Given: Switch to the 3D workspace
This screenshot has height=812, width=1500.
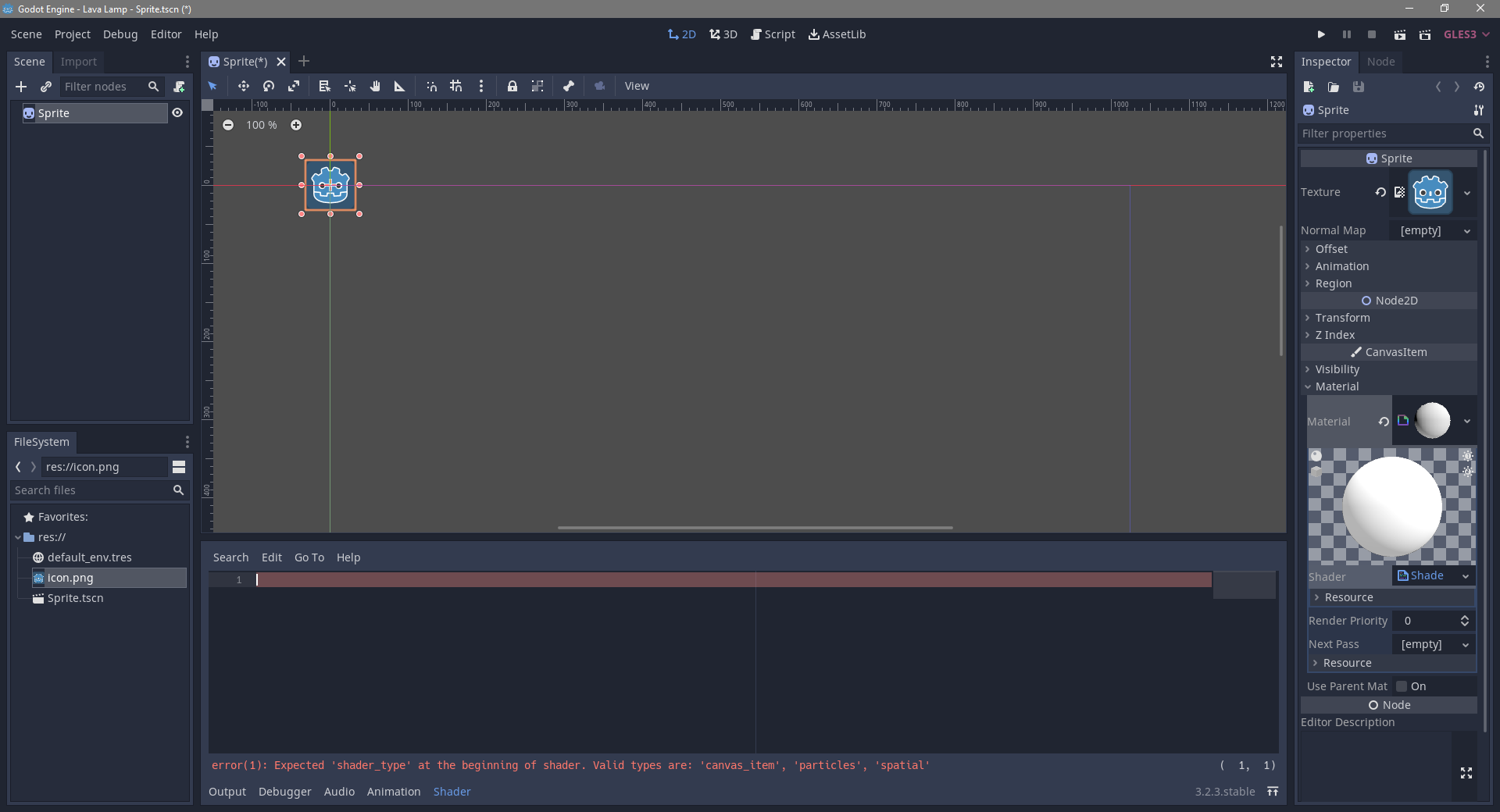Looking at the screenshot, I should coord(723,34).
